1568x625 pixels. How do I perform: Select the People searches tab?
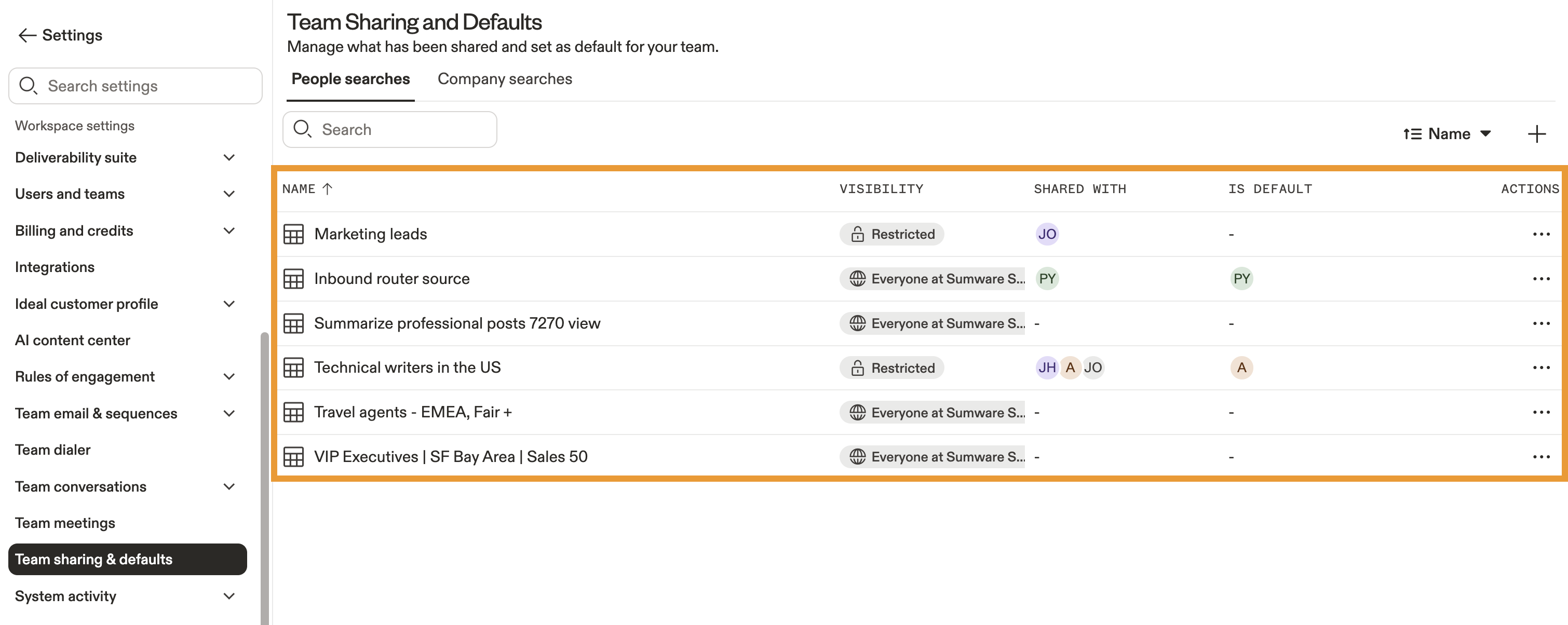[350, 79]
